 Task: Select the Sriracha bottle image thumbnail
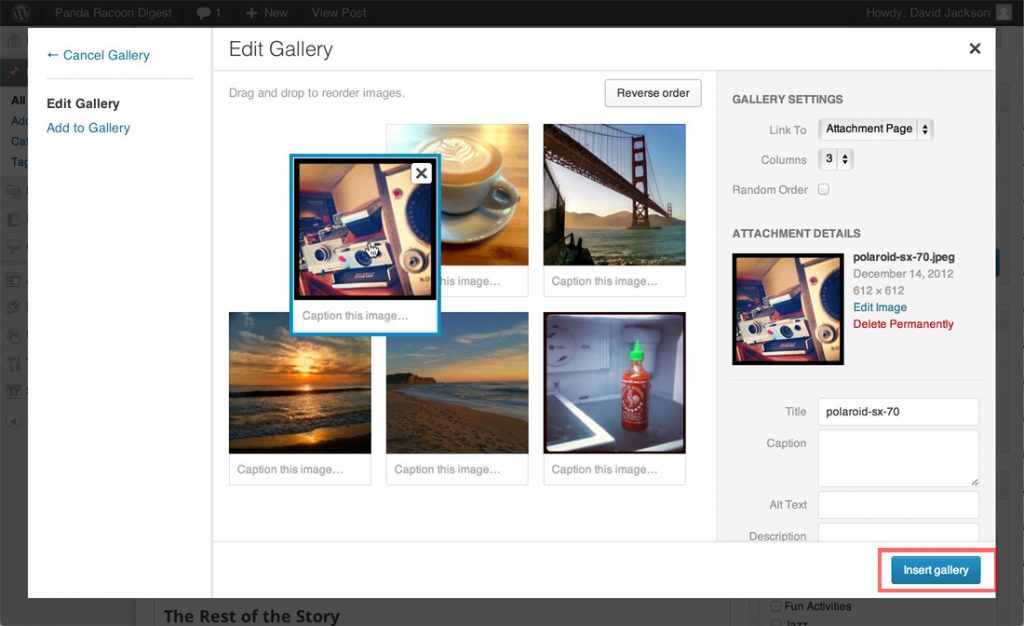click(x=613, y=382)
